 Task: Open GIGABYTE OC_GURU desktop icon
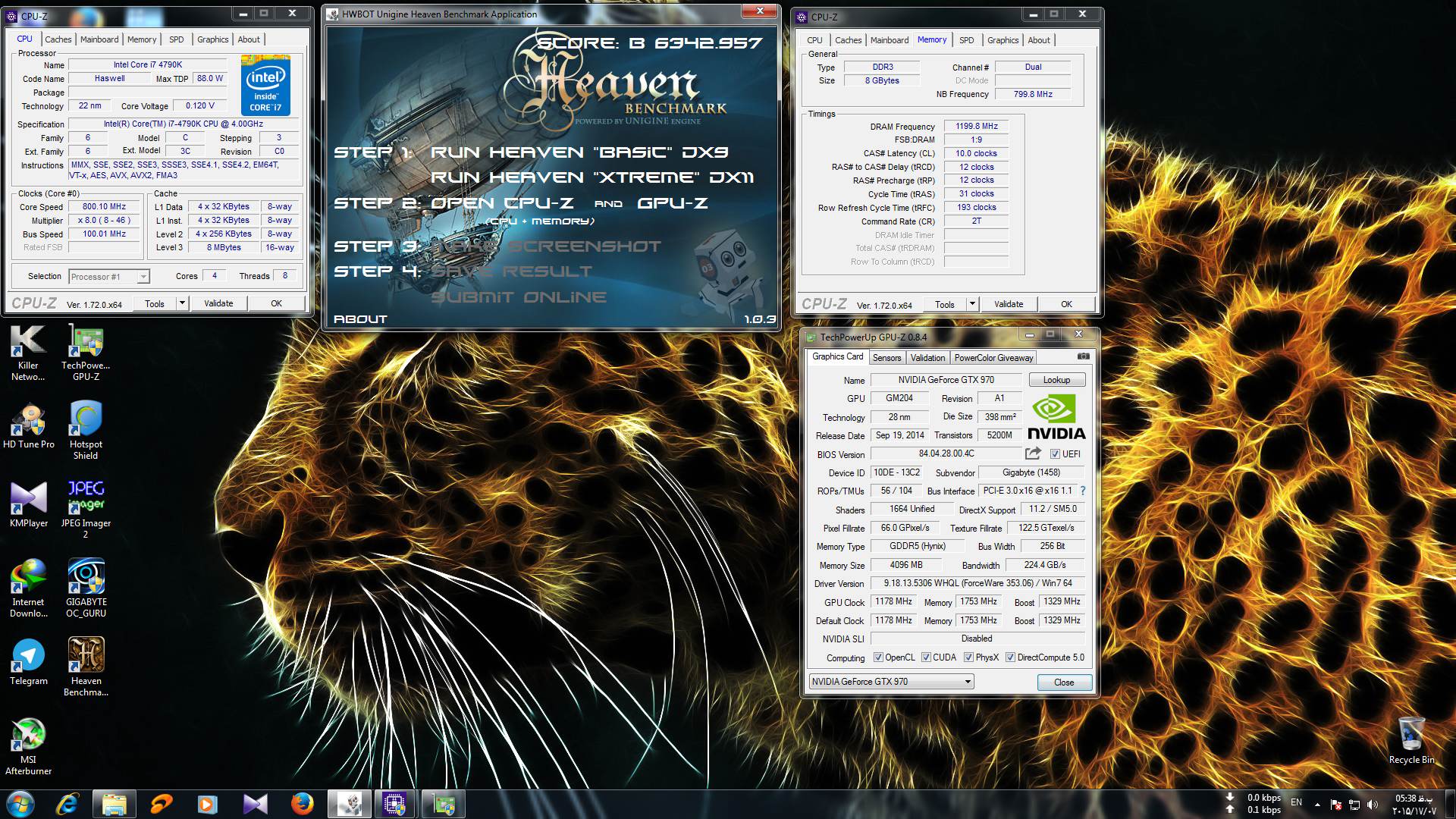click(x=86, y=588)
